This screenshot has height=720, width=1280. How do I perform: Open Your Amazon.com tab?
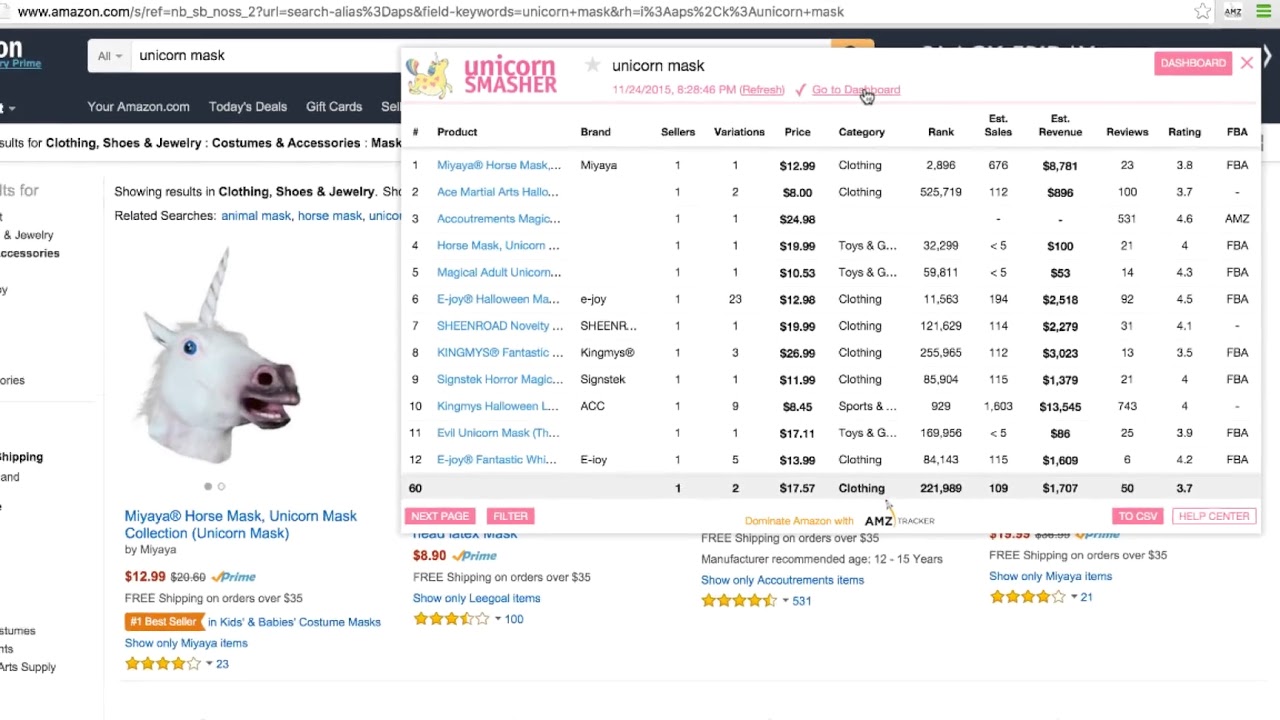138,107
